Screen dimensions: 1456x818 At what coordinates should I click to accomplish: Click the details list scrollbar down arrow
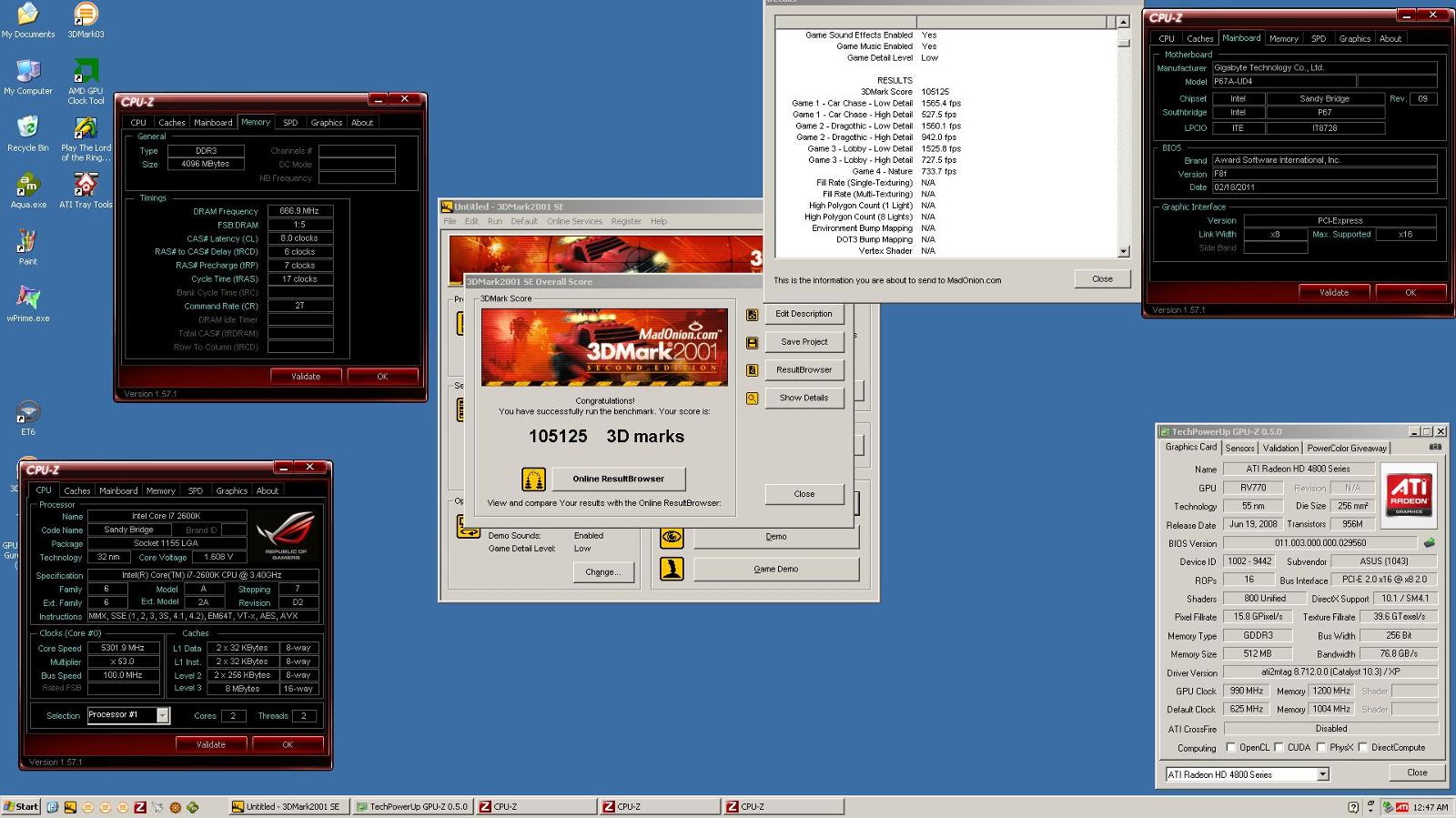click(x=1123, y=252)
